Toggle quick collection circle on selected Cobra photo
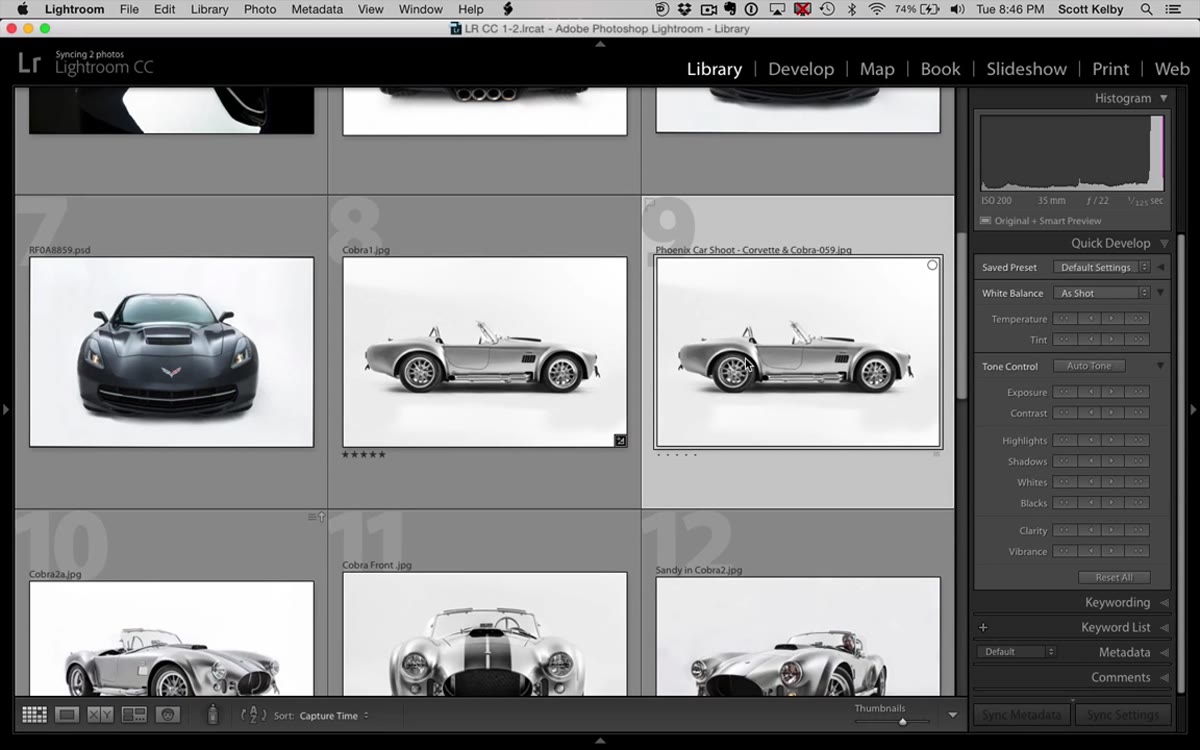The width and height of the screenshot is (1200, 750). pyautogui.click(x=932, y=265)
